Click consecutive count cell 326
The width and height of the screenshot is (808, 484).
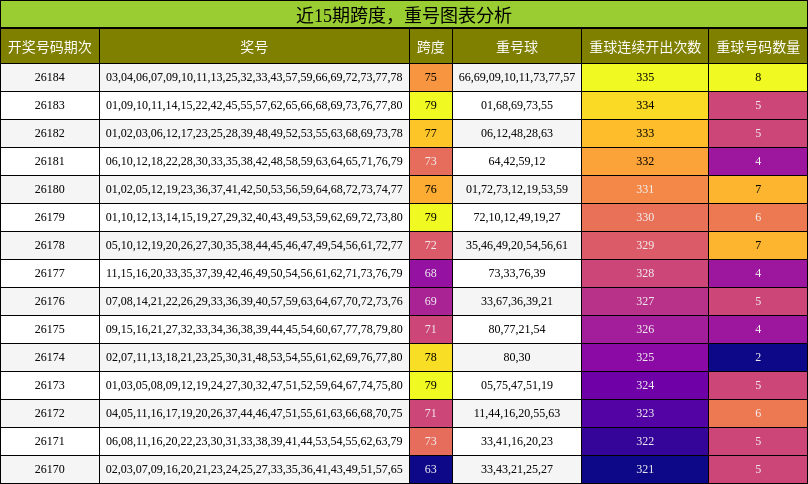645,329
